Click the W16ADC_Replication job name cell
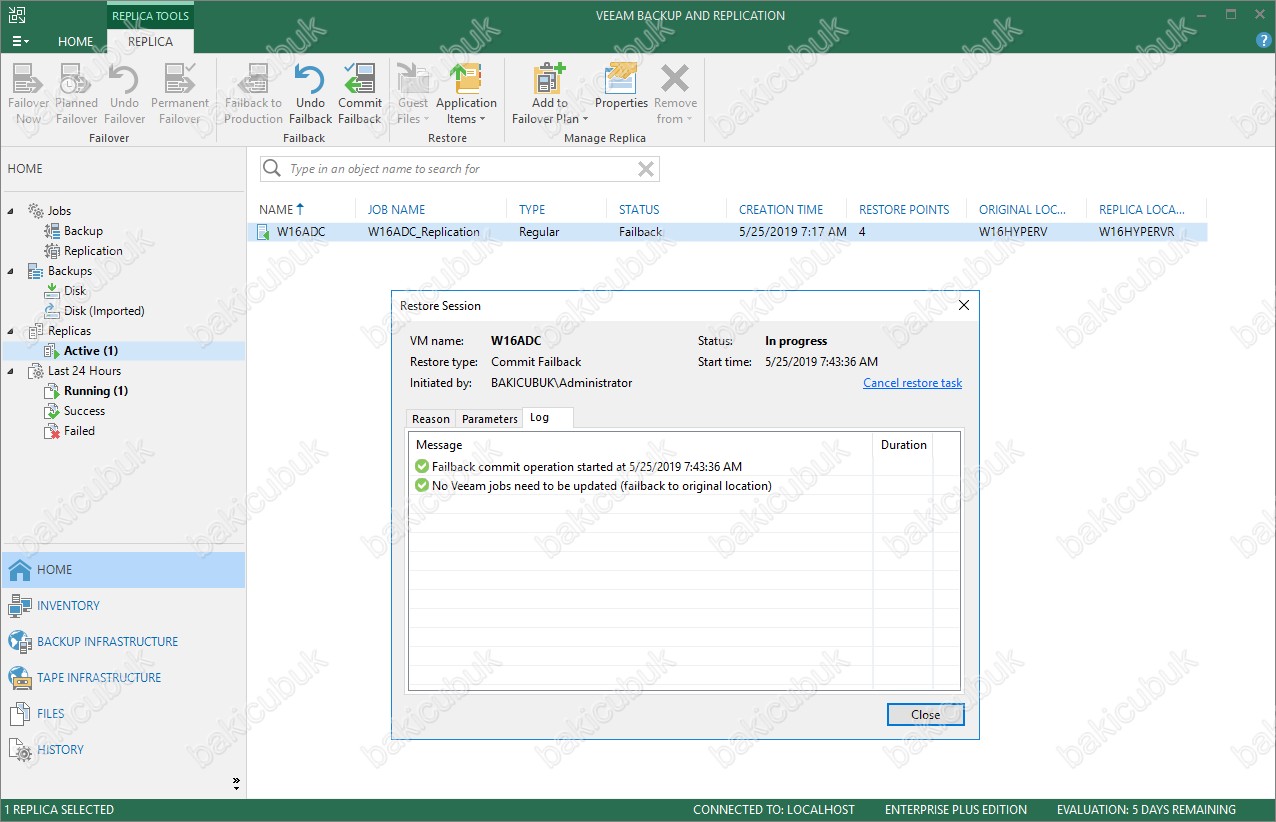 coord(423,232)
